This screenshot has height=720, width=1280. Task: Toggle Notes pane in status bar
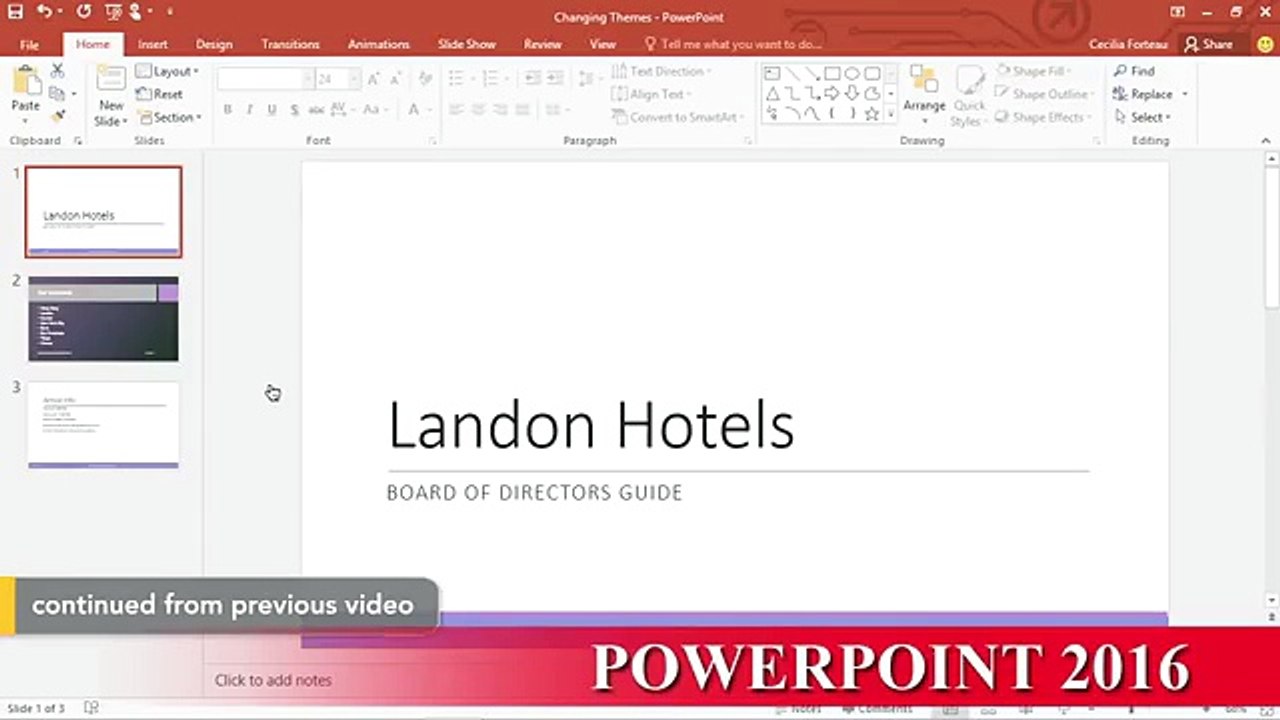click(798, 708)
